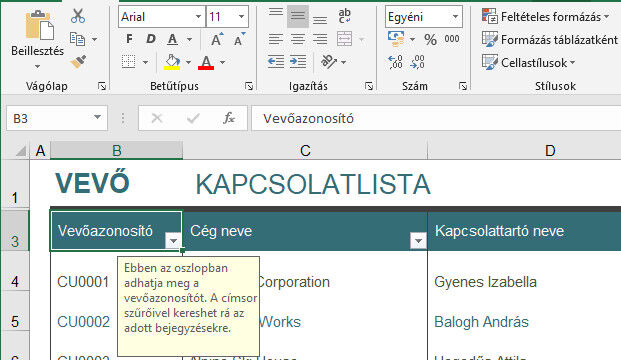The width and height of the screenshot is (621, 360).
Task: Click the merge cells icon
Action: (344, 39)
